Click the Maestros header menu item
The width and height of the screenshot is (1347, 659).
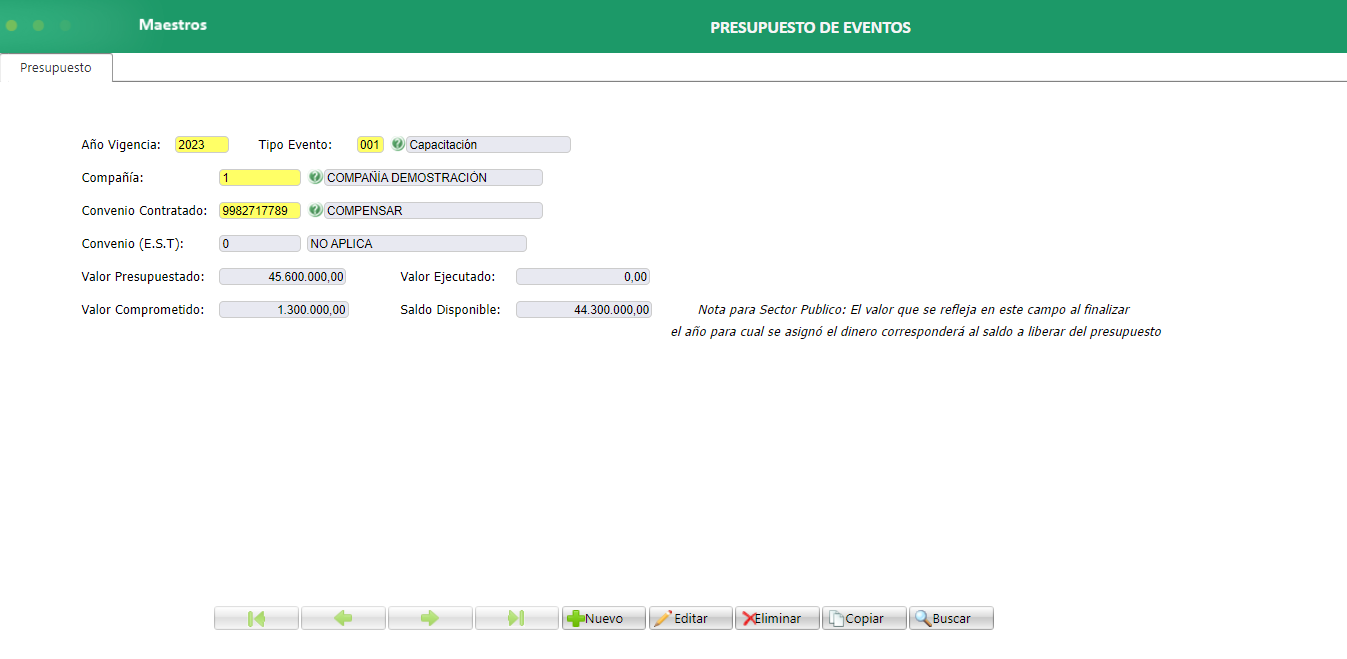[172, 24]
